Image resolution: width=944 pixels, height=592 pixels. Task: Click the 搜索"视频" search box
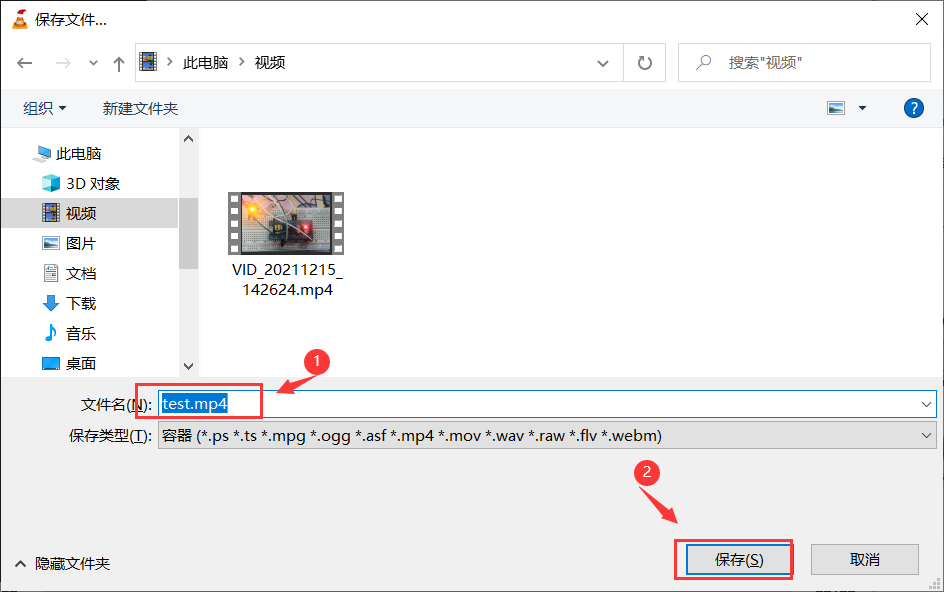pyautogui.click(x=804, y=63)
